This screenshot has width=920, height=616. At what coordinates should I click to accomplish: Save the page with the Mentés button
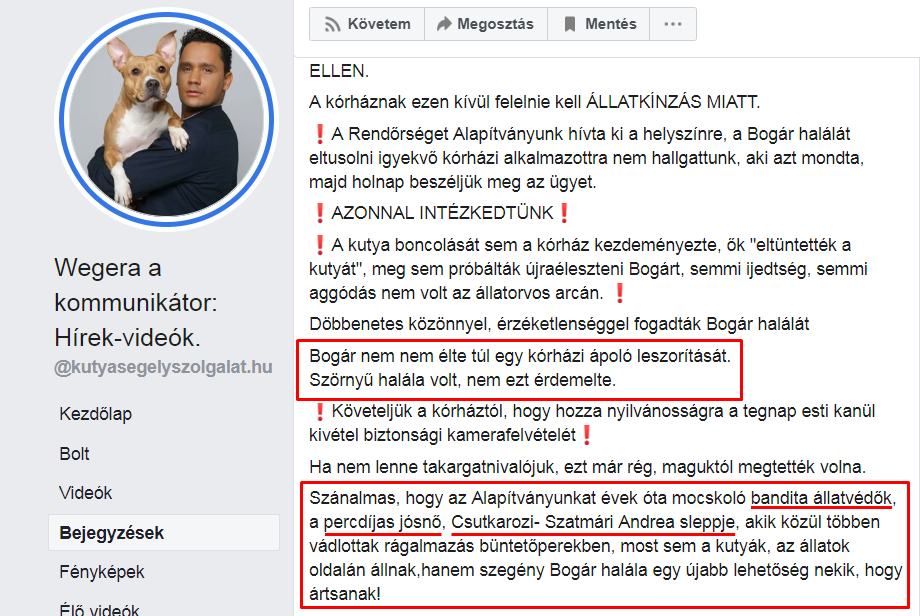point(598,24)
